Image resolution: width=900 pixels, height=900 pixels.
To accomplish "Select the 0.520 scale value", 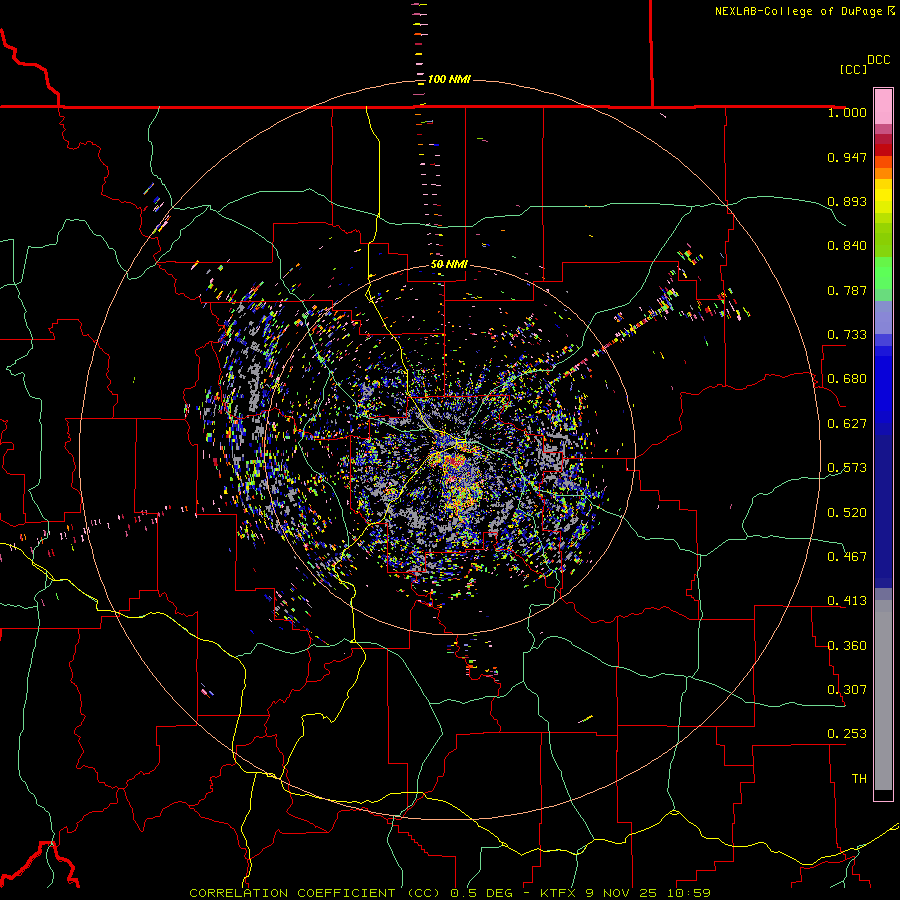I will point(847,513).
